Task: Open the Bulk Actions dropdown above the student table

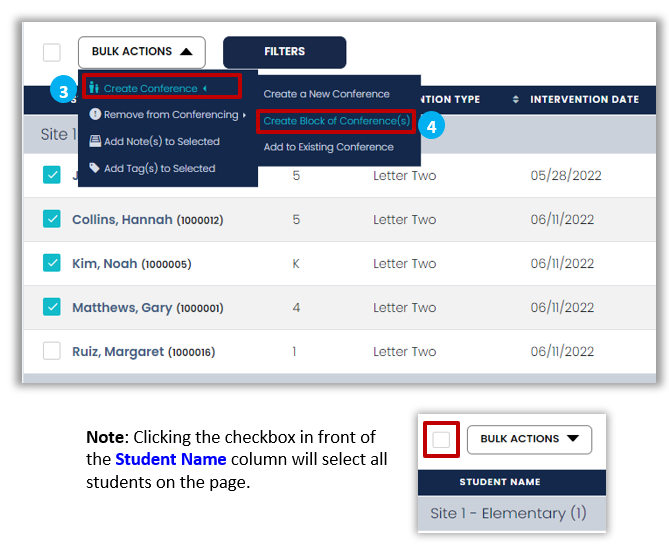Action: coord(142,52)
